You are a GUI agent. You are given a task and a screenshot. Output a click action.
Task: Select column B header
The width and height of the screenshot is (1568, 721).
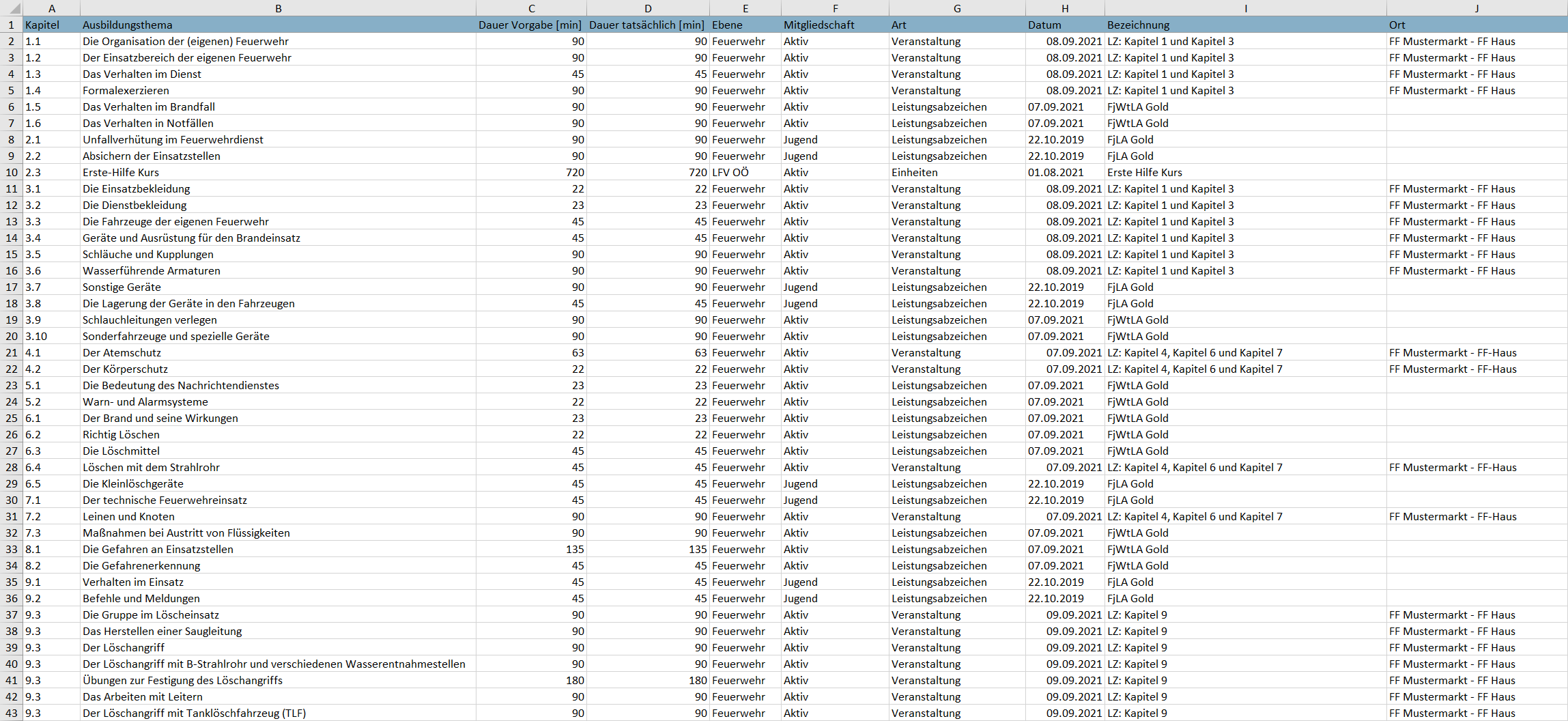278,8
